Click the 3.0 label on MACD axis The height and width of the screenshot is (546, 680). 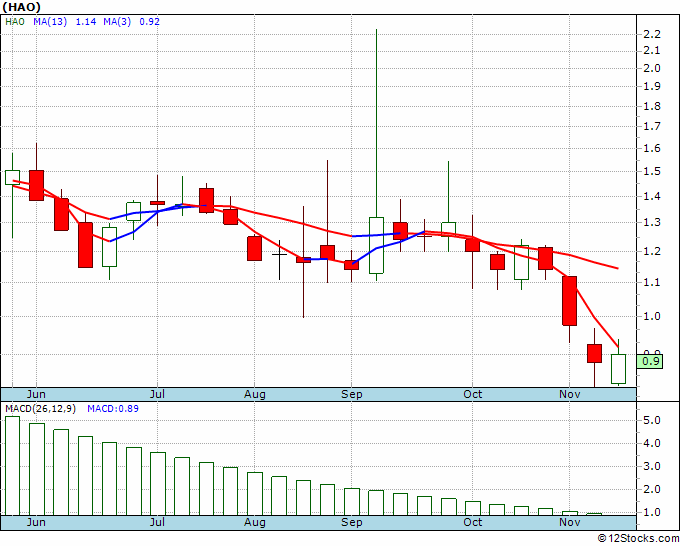[652, 466]
